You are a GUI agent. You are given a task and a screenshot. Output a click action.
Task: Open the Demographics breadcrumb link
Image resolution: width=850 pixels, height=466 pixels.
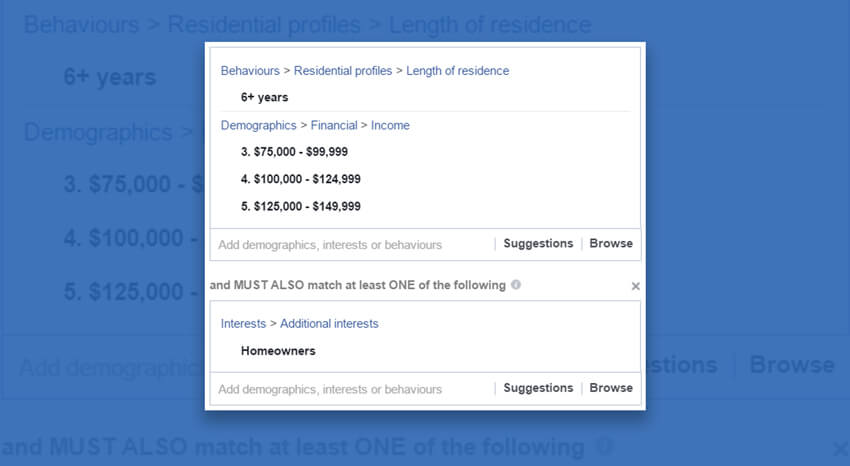(259, 126)
